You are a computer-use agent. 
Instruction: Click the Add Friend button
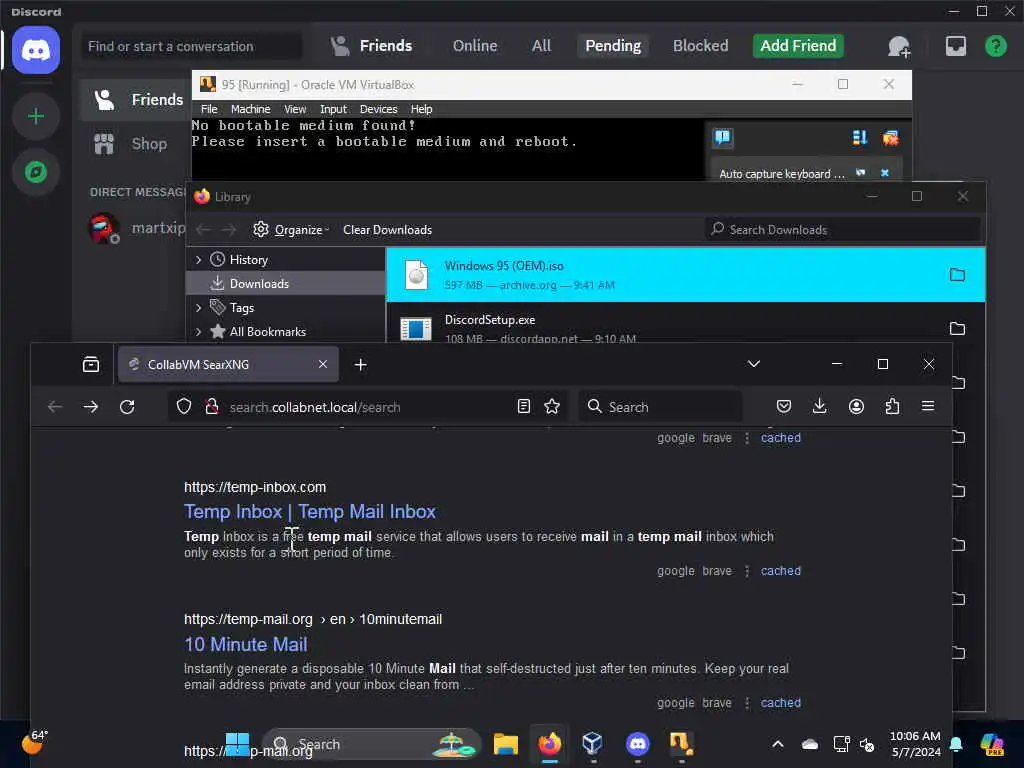(x=798, y=46)
